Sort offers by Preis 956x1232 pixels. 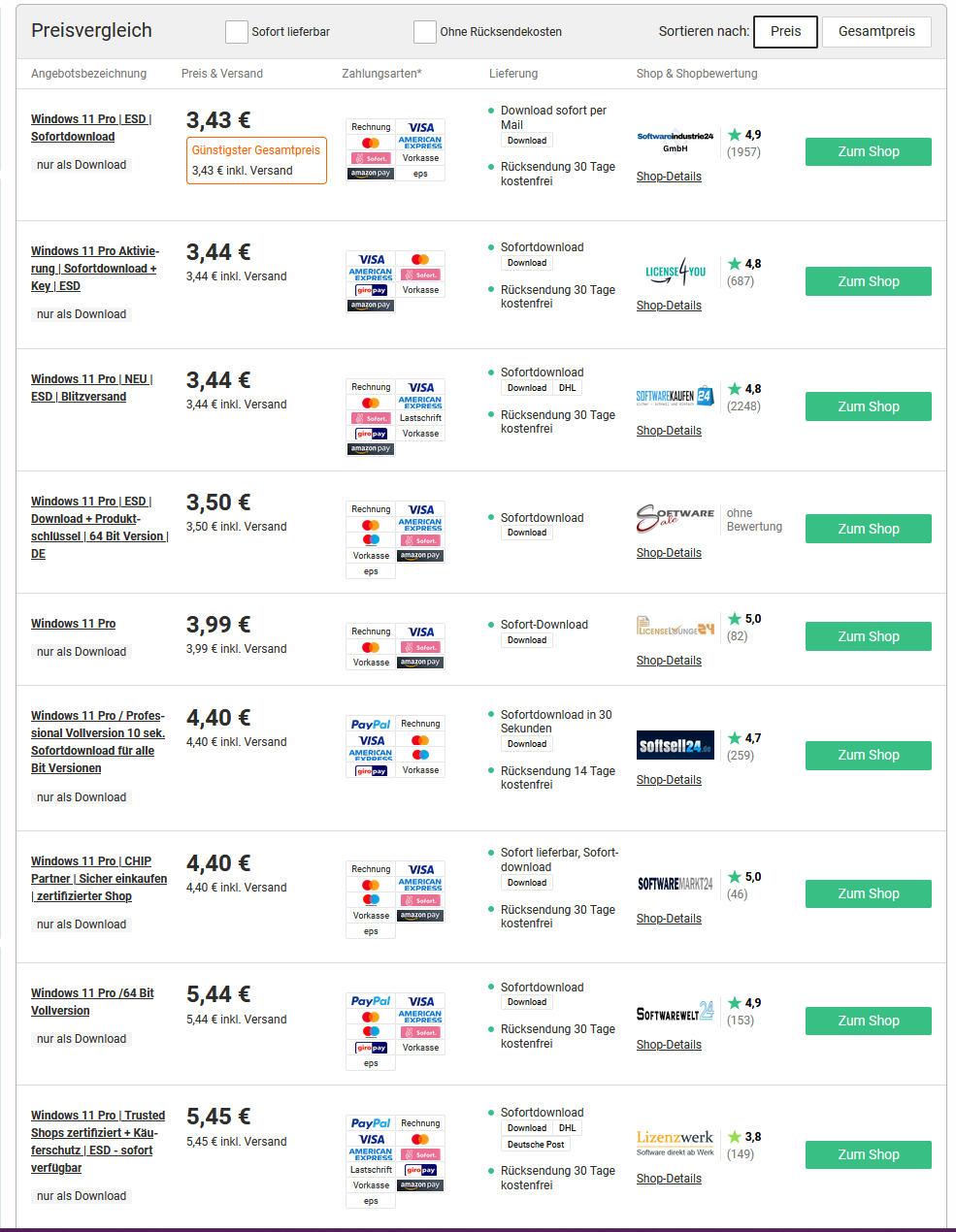point(785,32)
